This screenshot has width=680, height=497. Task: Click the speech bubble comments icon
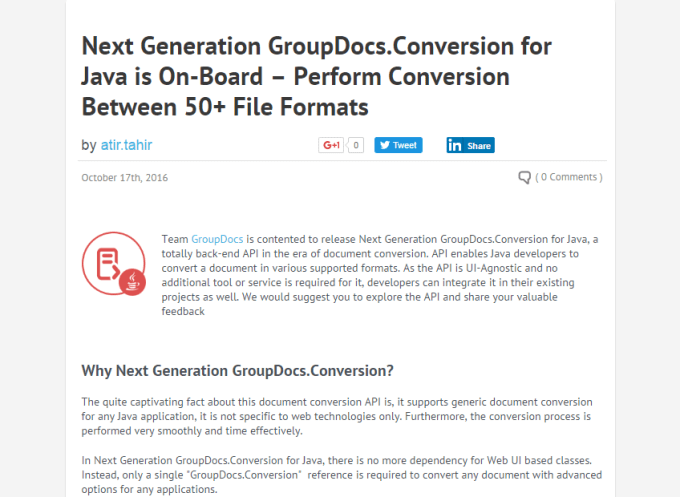pyautogui.click(x=524, y=177)
